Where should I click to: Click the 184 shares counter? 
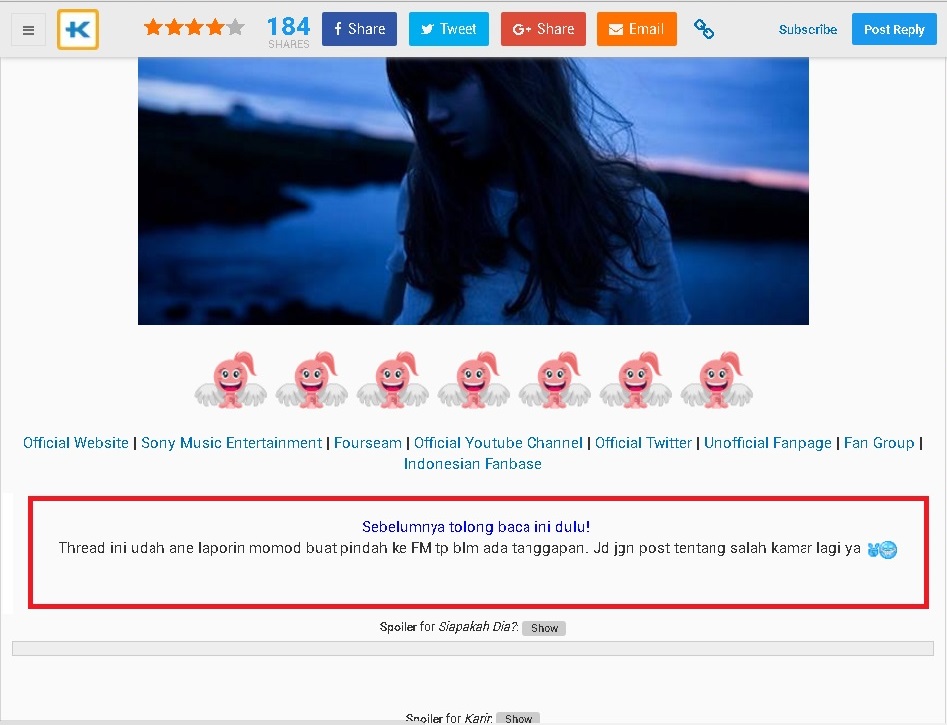[289, 31]
